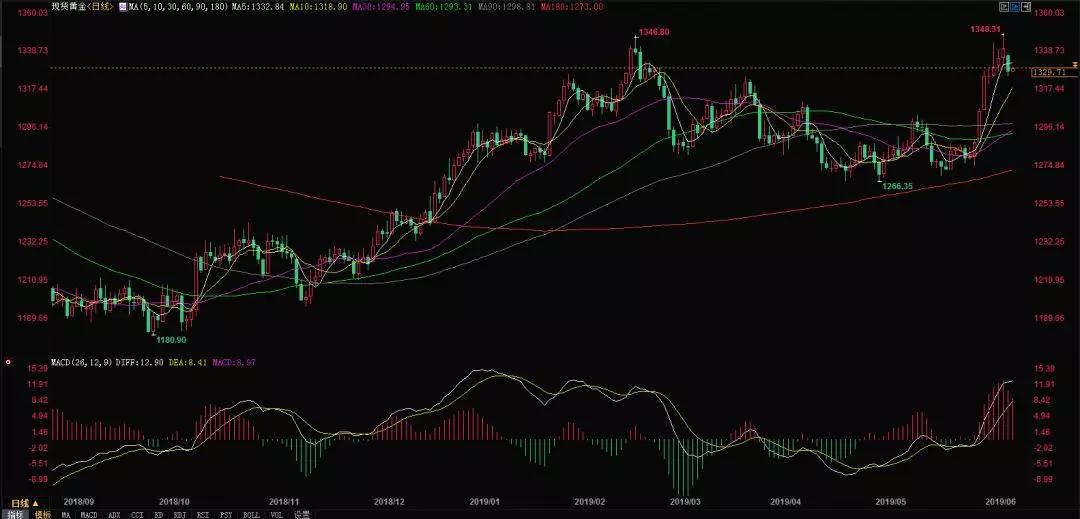1080x519 pixels.
Task: Select the RSI indicator
Action: (203, 514)
